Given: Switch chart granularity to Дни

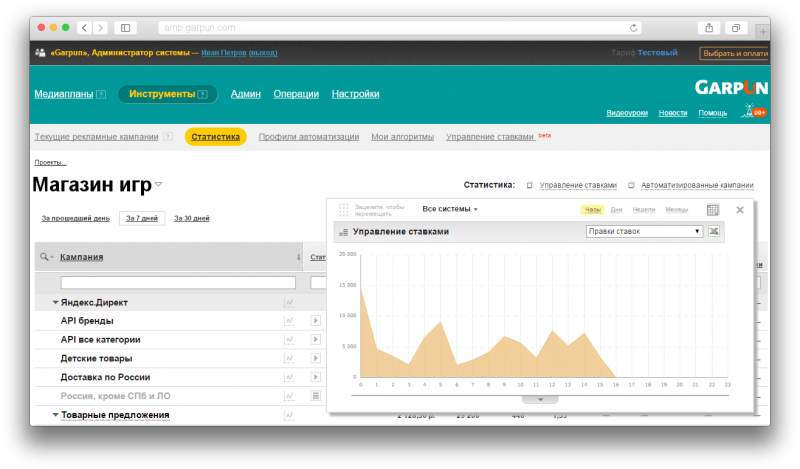Looking at the screenshot, I should pyautogui.click(x=617, y=210).
